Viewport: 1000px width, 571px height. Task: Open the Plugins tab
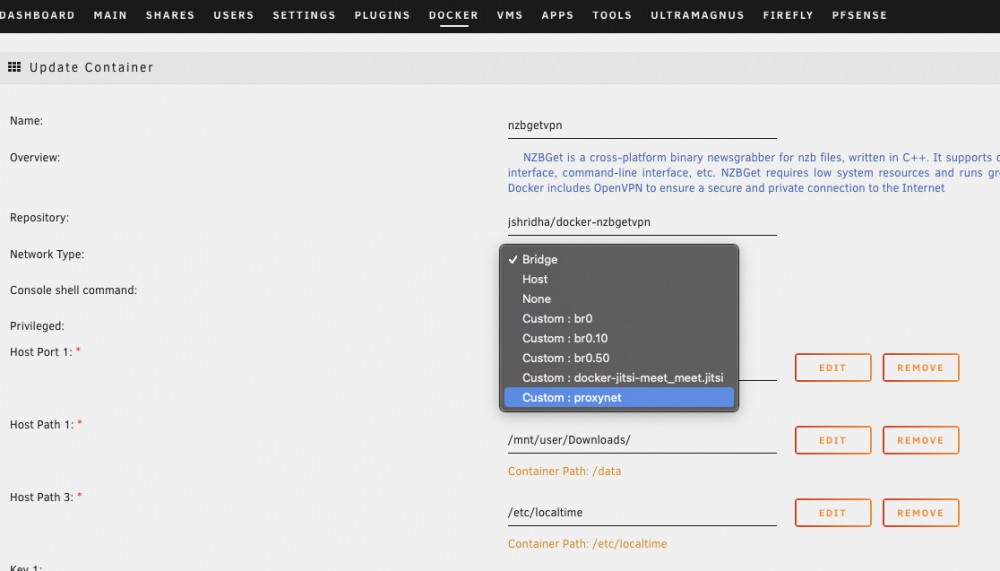pos(383,15)
